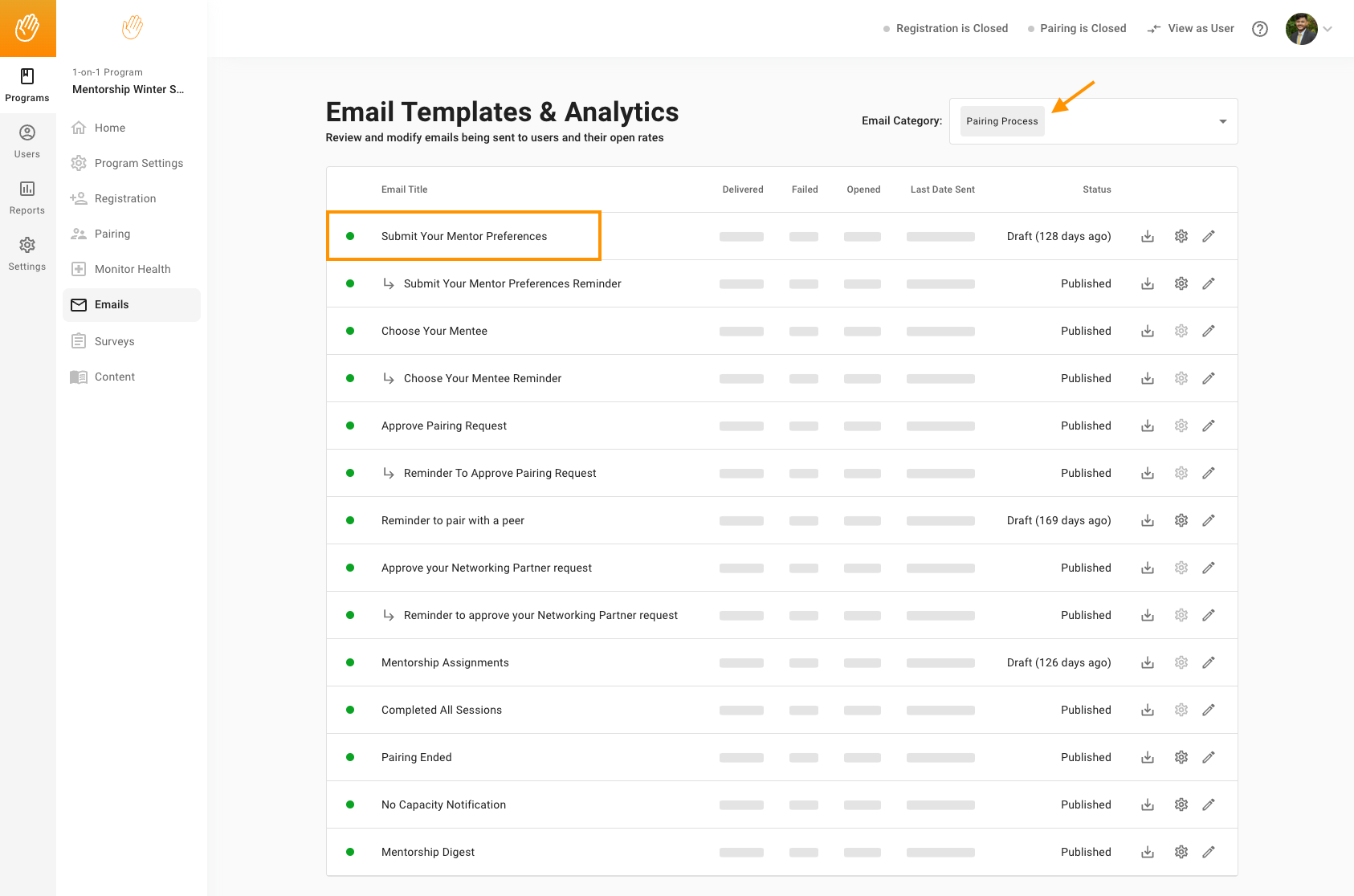This screenshot has width=1354, height=896.
Task: Toggle View as User mode
Action: tap(1191, 29)
